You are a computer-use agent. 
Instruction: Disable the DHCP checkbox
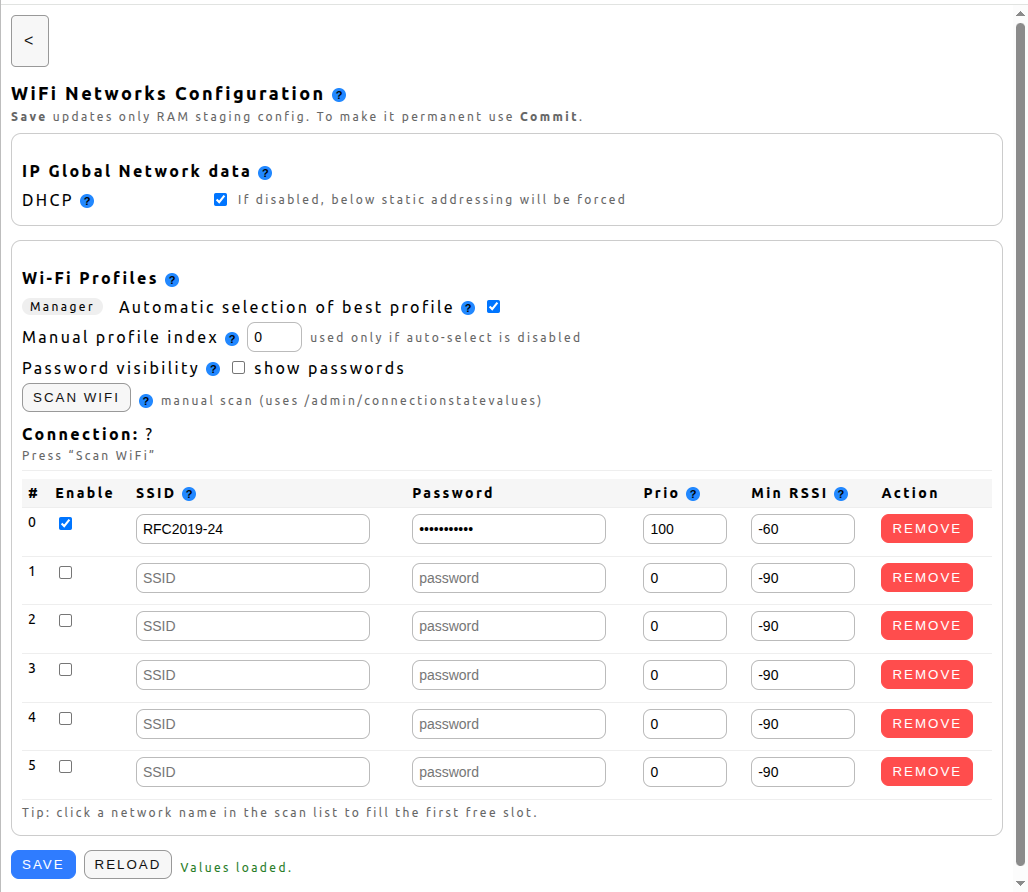click(221, 199)
